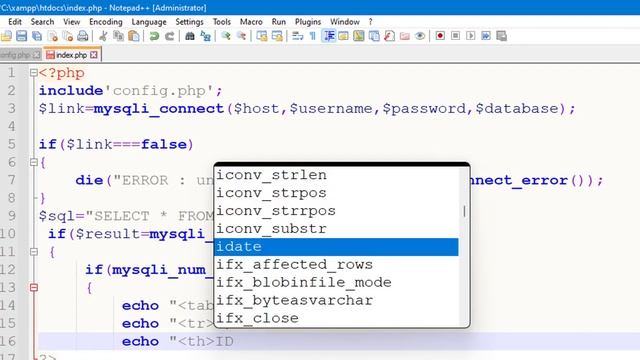This screenshot has height=360, width=640.
Task: Select ifx_byteasvarchar in the autocomplete list
Action: click(x=336, y=301)
